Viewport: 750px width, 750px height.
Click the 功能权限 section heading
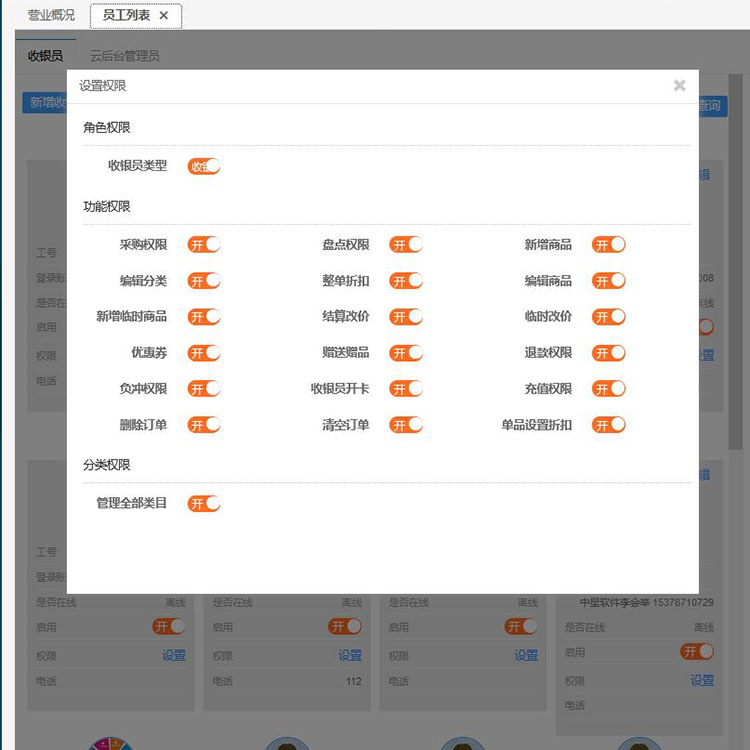coord(107,207)
